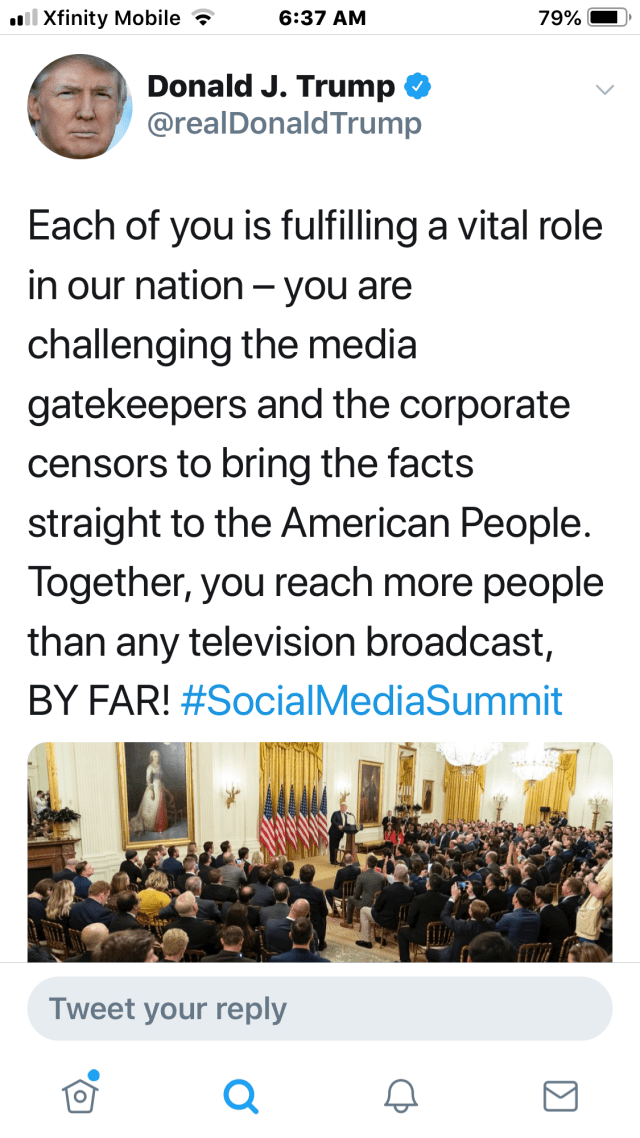Screen dimensions: 640x1138
Task: Open tweet options chevron menu
Action: click(604, 90)
